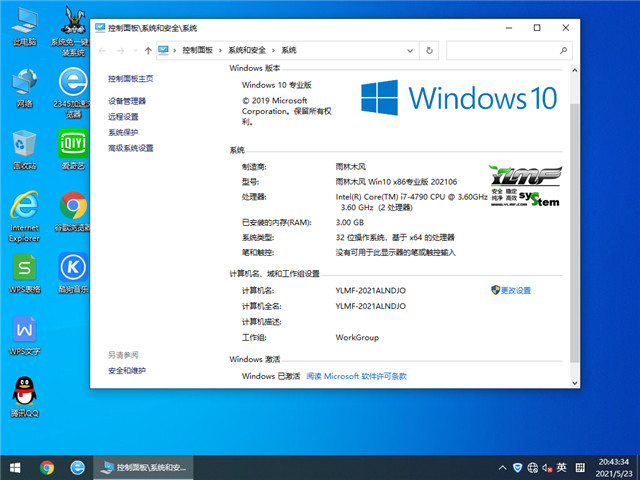Click the back navigation arrow

click(x=102, y=51)
